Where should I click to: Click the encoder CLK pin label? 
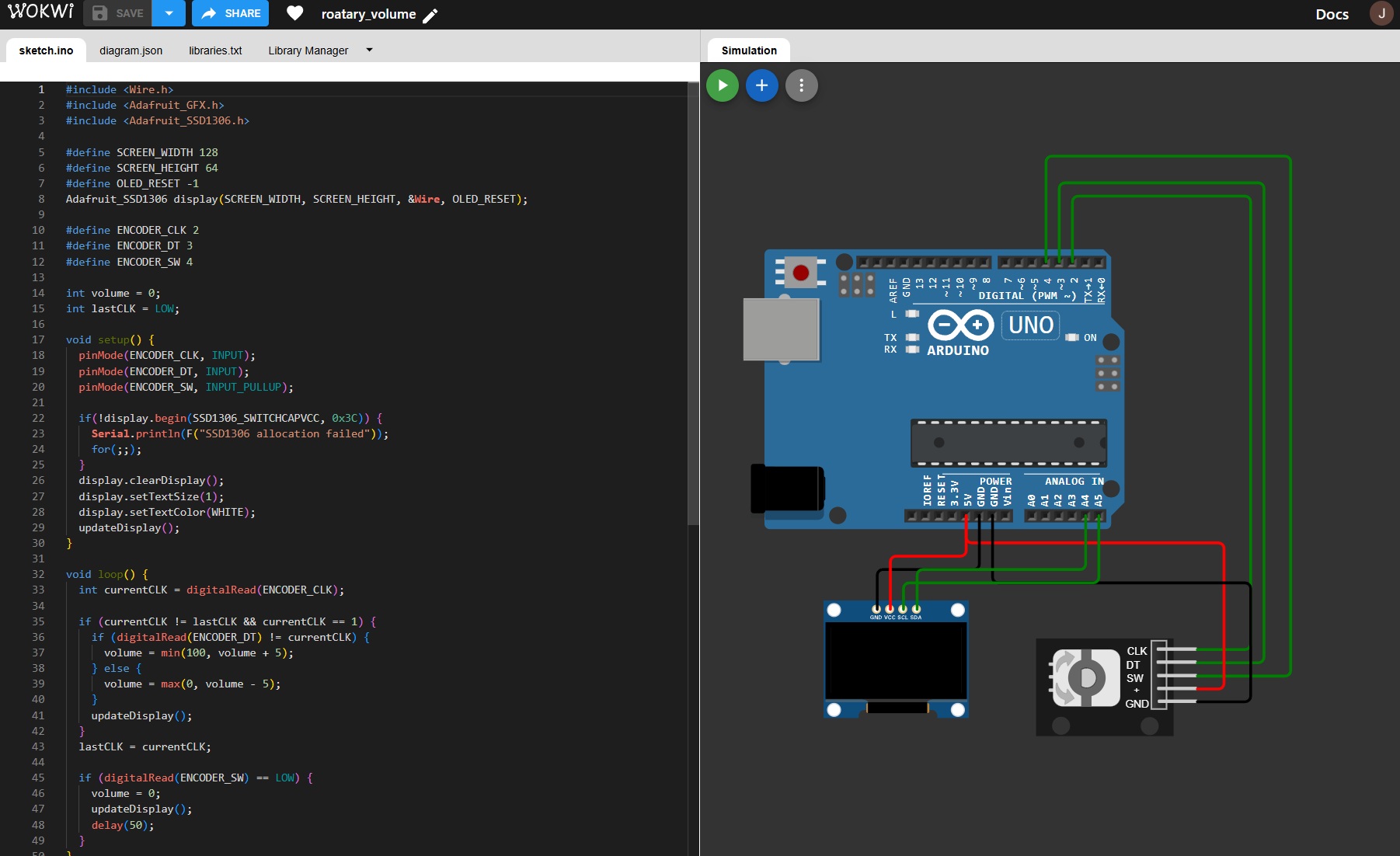pos(1137,651)
